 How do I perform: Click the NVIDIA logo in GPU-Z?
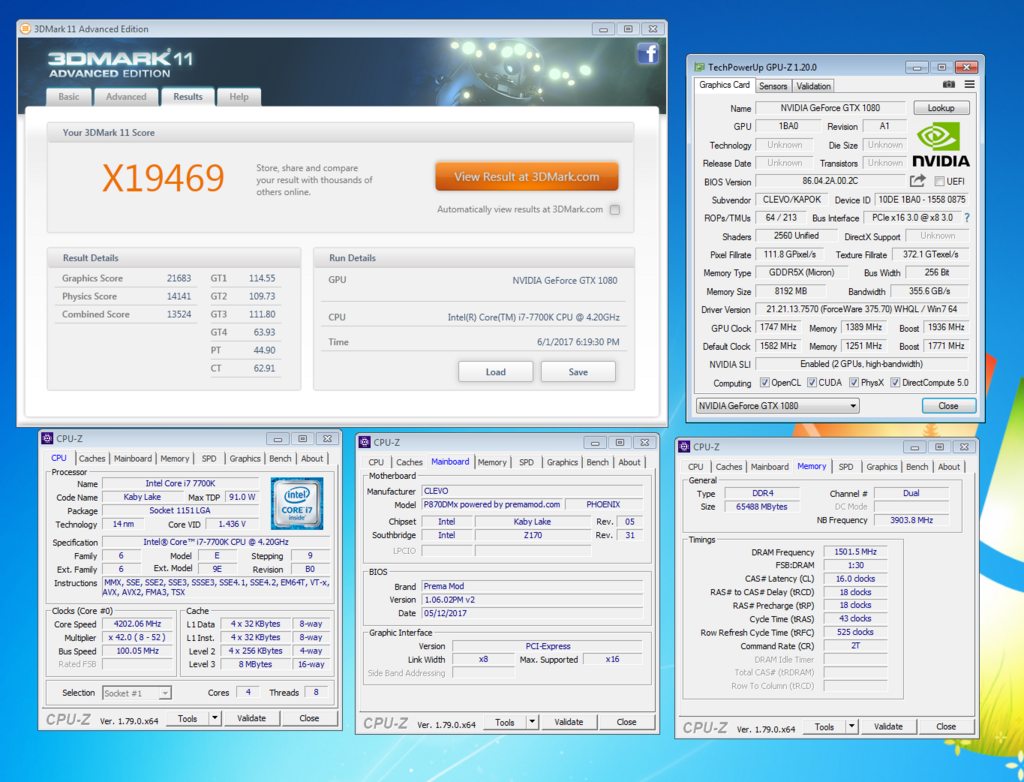click(939, 145)
